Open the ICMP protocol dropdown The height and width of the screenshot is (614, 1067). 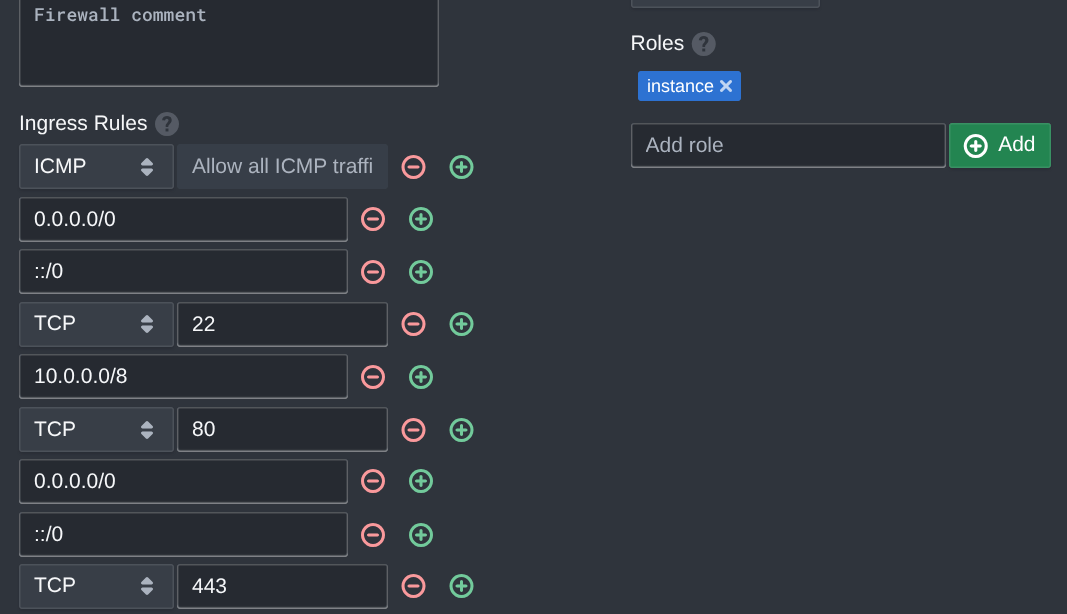(x=96, y=167)
